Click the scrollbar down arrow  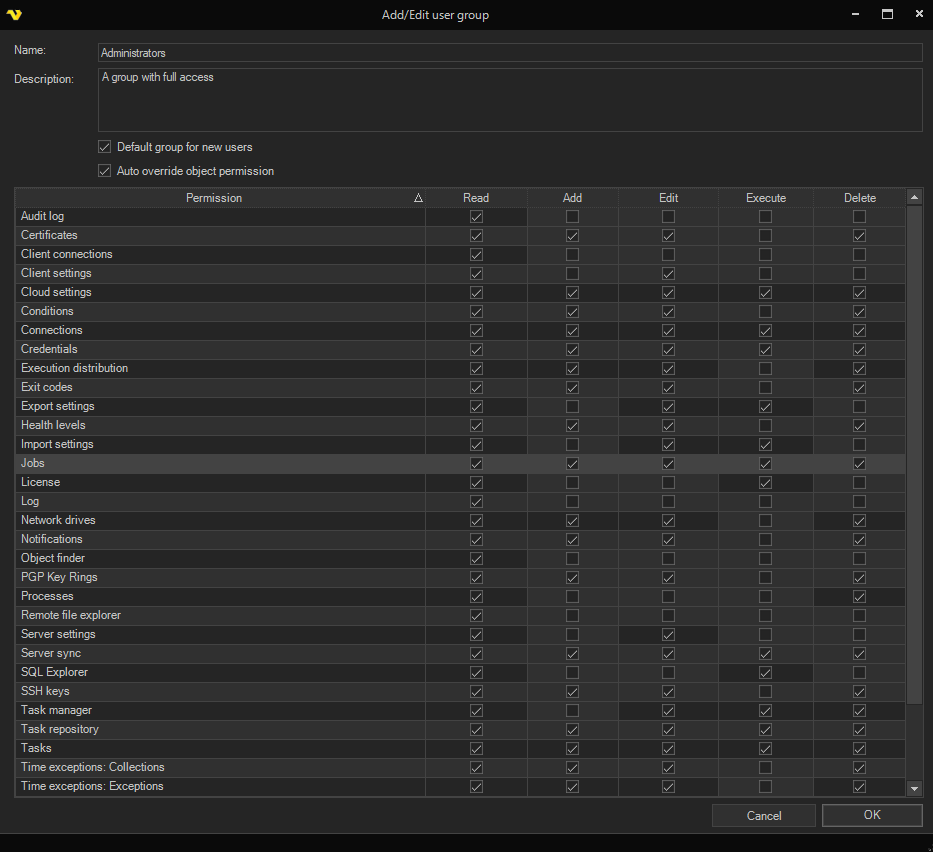coord(914,788)
